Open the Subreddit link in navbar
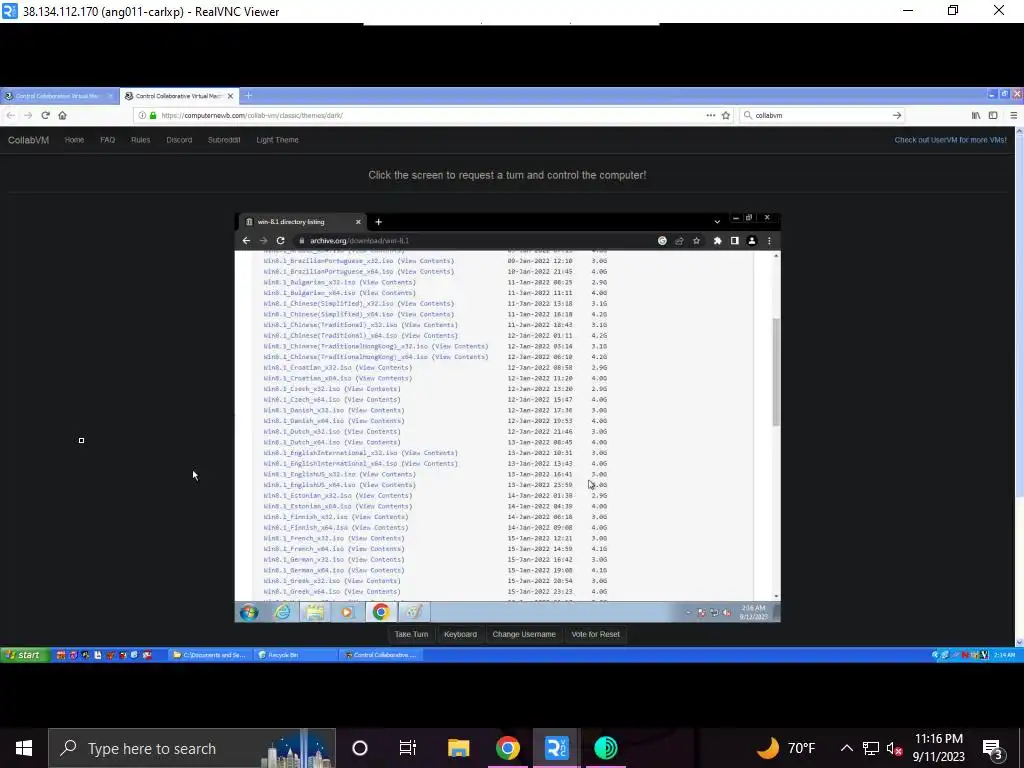This screenshot has width=1024, height=768. click(x=224, y=140)
